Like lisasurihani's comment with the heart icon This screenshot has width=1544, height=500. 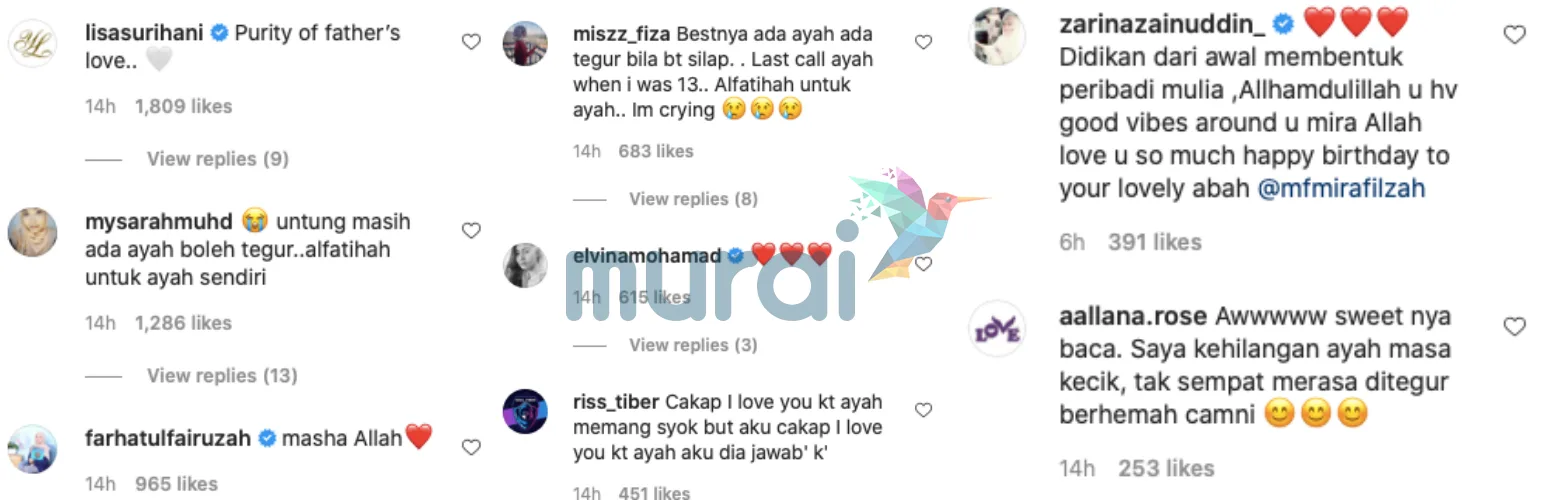tap(471, 42)
